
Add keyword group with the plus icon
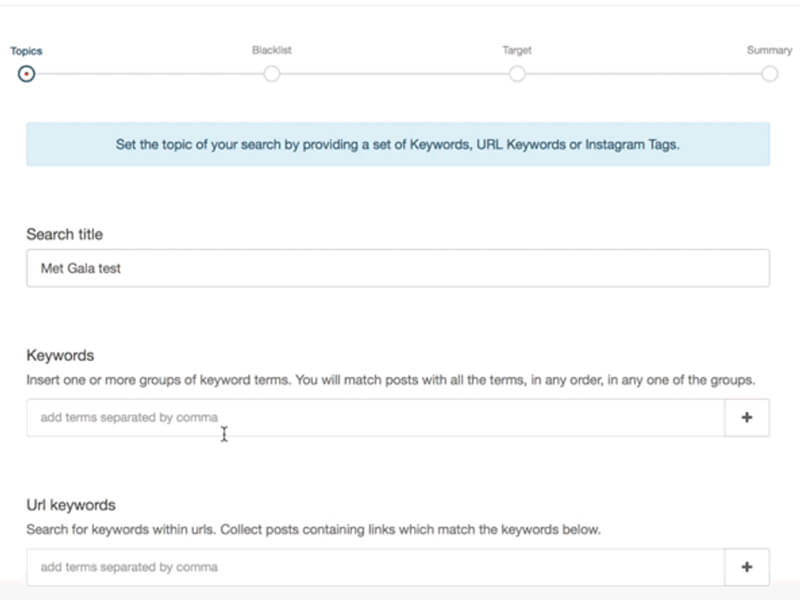747,418
